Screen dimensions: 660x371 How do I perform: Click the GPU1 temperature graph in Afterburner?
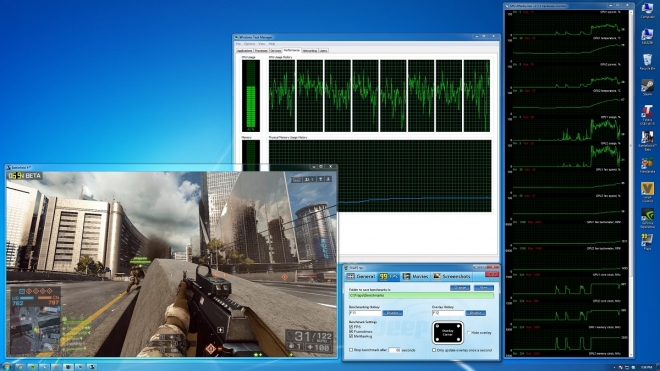[567, 50]
